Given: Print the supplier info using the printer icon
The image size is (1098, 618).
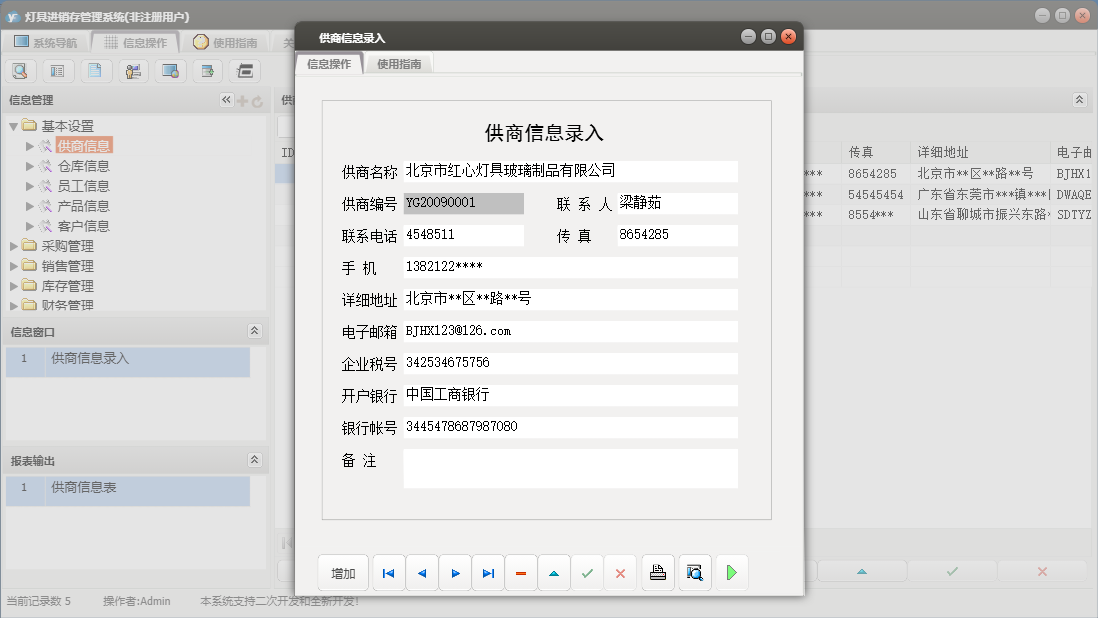Looking at the screenshot, I should coord(657,573).
